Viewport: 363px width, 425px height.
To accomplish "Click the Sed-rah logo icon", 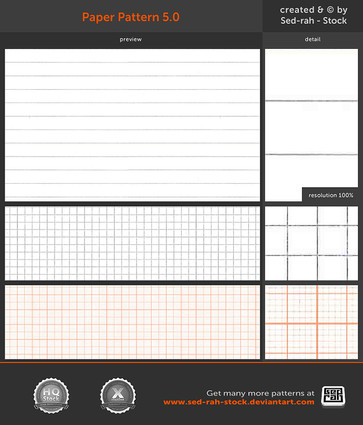I will coord(333,397).
